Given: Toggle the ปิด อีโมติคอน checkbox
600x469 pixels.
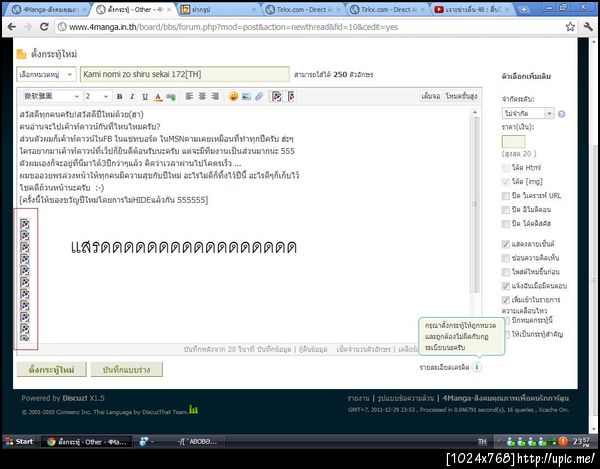Looking at the screenshot, I should [x=506, y=210].
